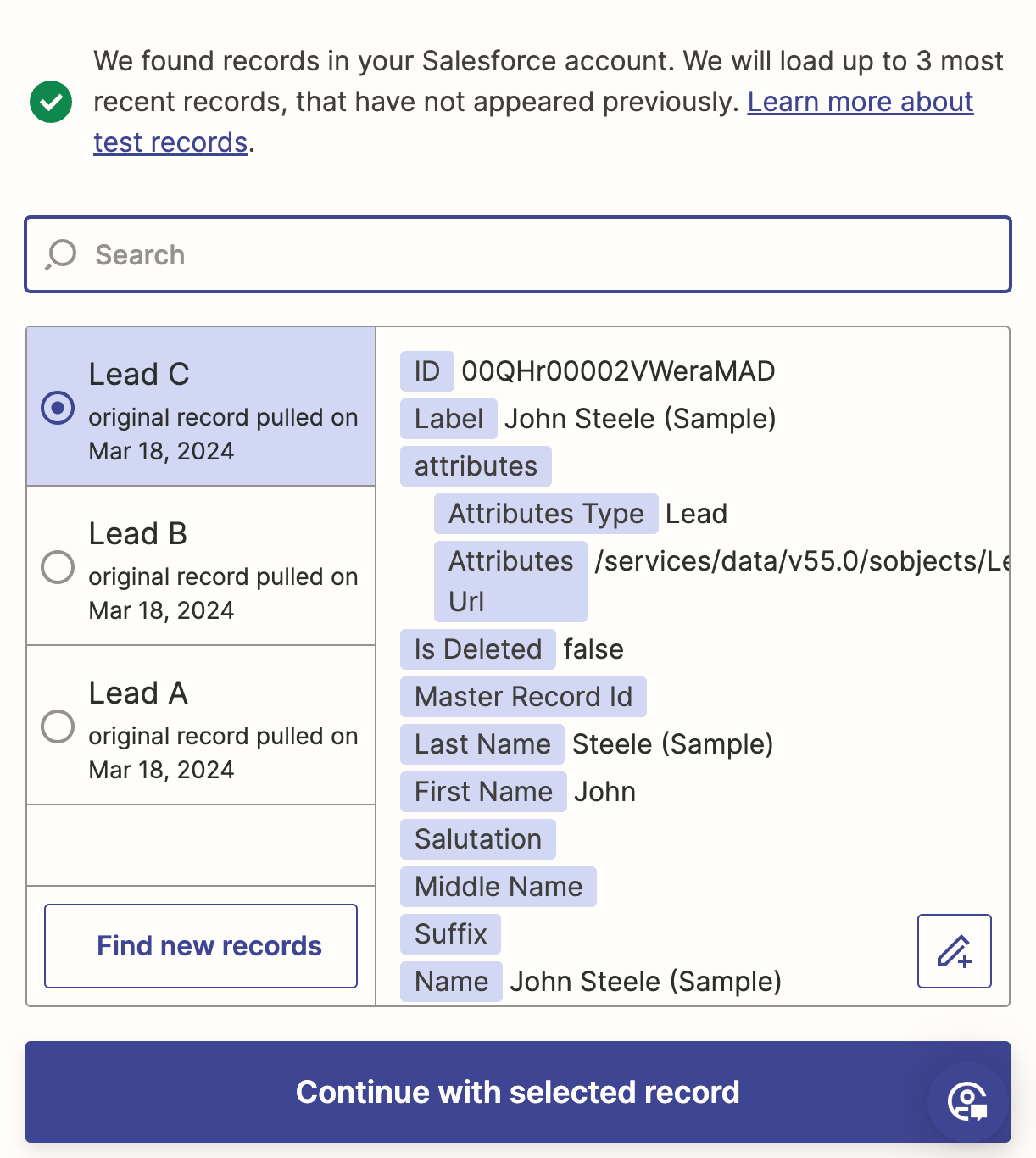
Task: Click the Name field tag
Action: click(451, 982)
